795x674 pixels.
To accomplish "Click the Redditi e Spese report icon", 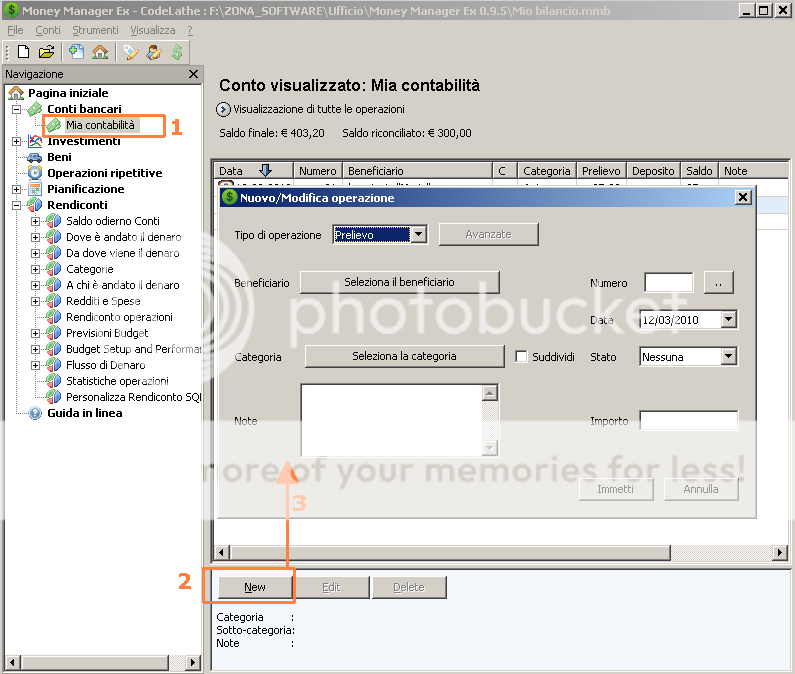I will tap(53, 301).
